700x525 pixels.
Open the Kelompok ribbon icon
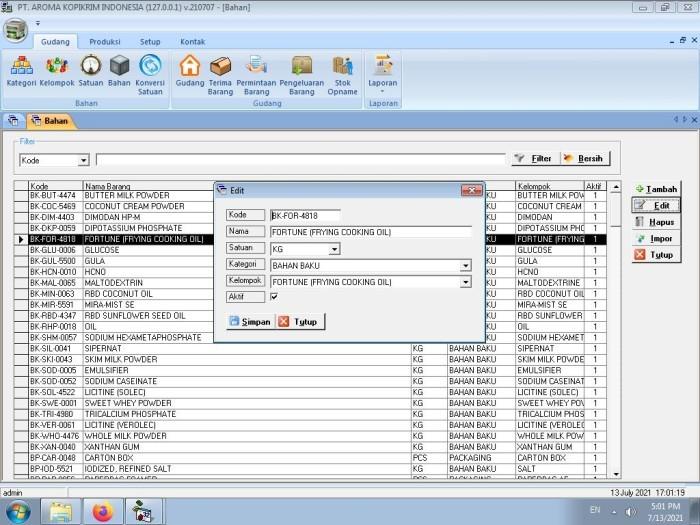point(57,72)
